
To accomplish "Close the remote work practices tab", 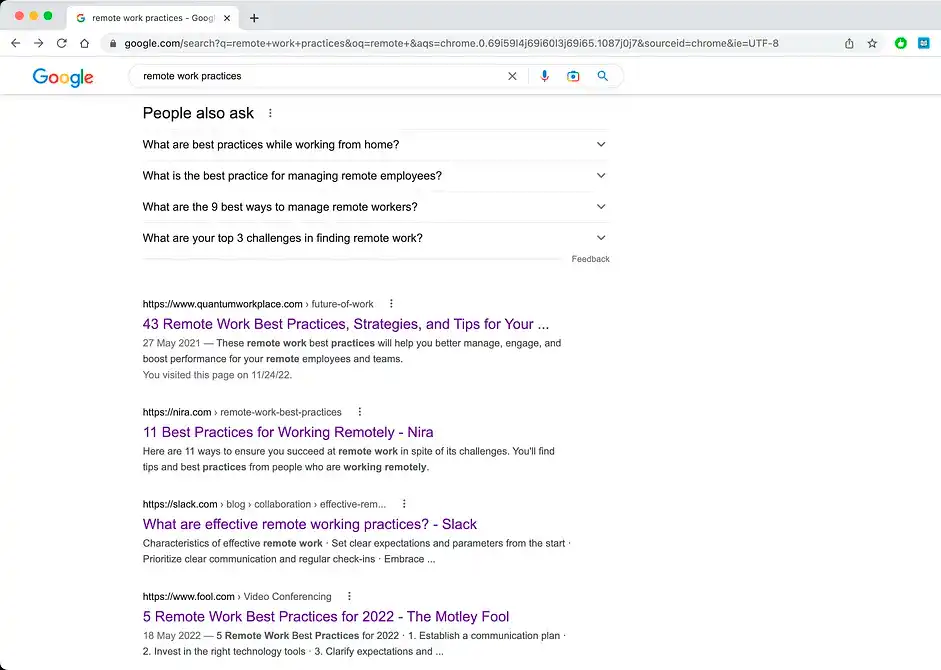I will (x=227, y=18).
